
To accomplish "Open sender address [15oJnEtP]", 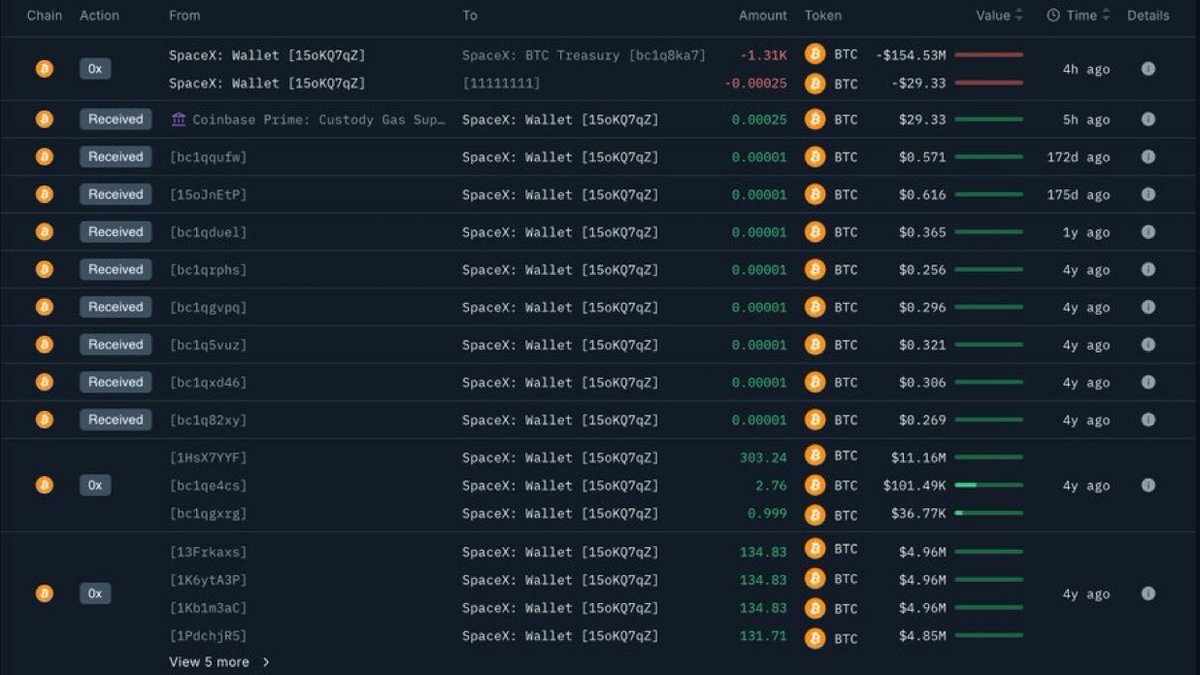I will 208,194.
